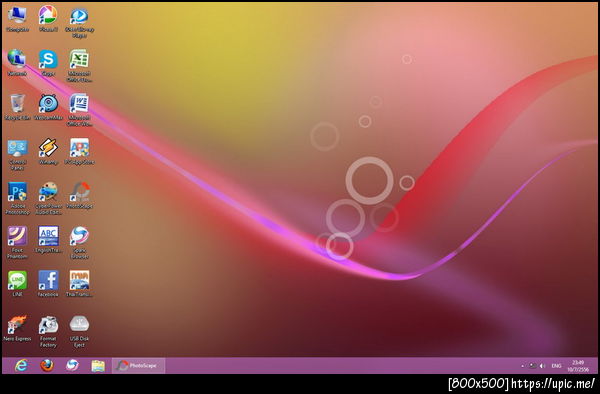Open File Explorer from the taskbar
Screen dimensions: 600x394
pos(98,365)
